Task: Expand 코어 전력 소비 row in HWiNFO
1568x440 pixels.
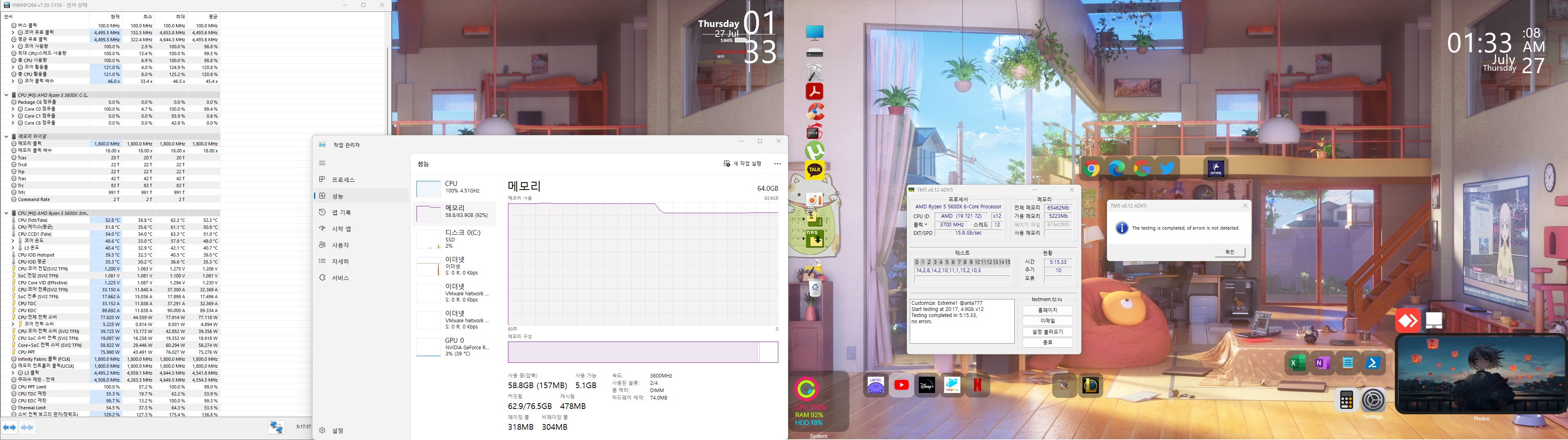Action: (13, 324)
